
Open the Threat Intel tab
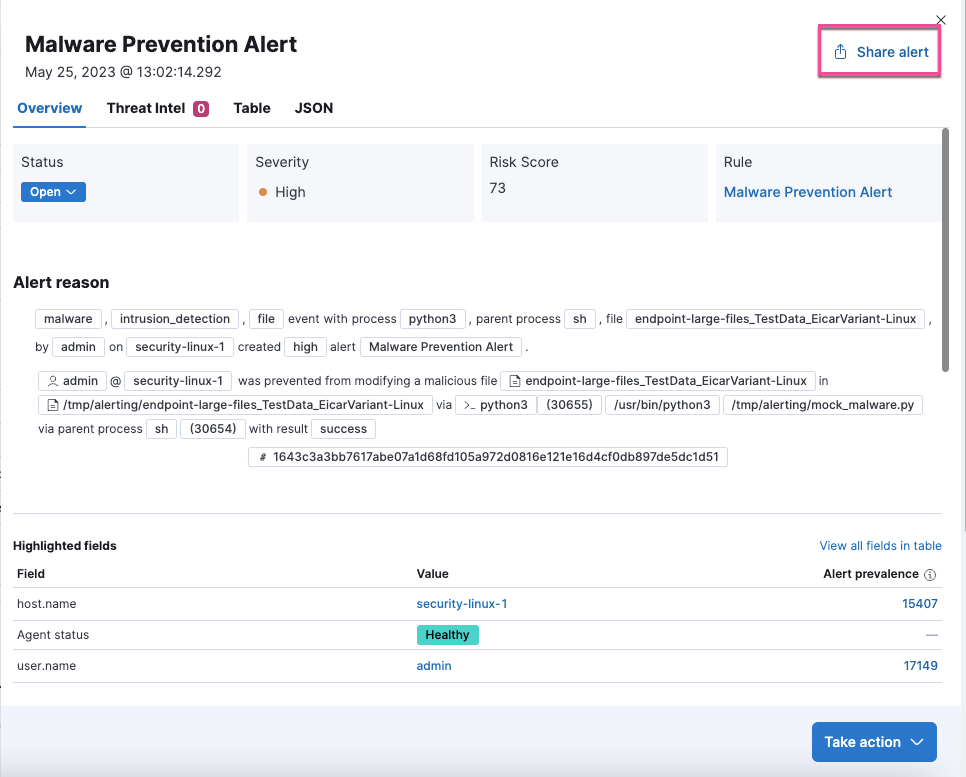146,108
